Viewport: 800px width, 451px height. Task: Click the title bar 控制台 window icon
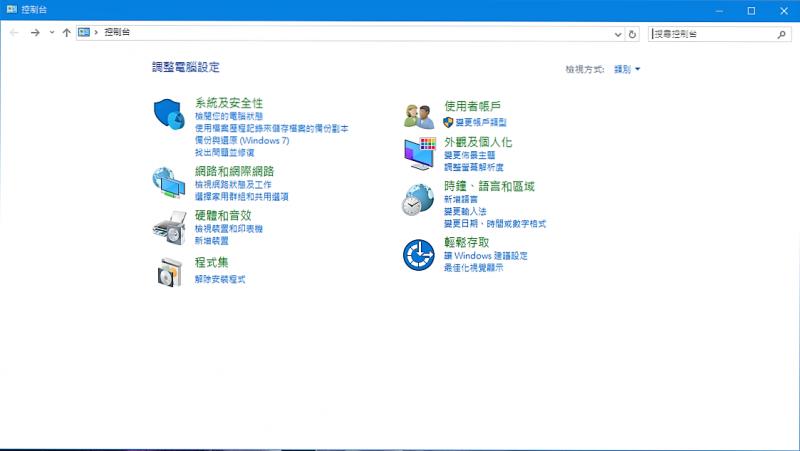11,9
